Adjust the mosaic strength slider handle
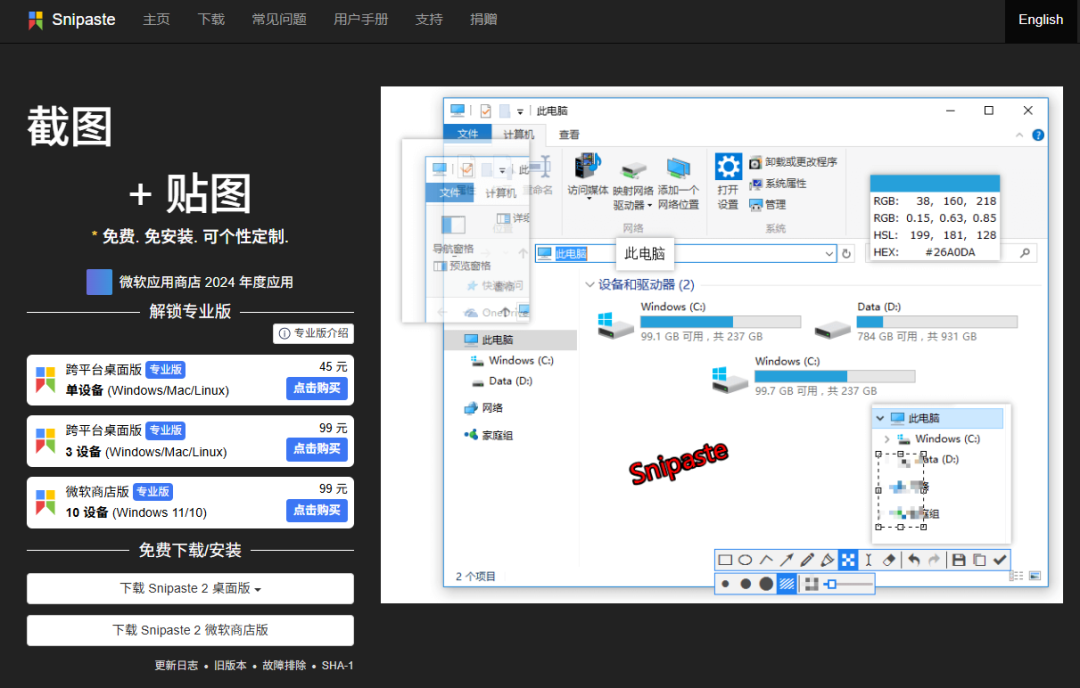This screenshot has height=688, width=1080. tap(831, 584)
